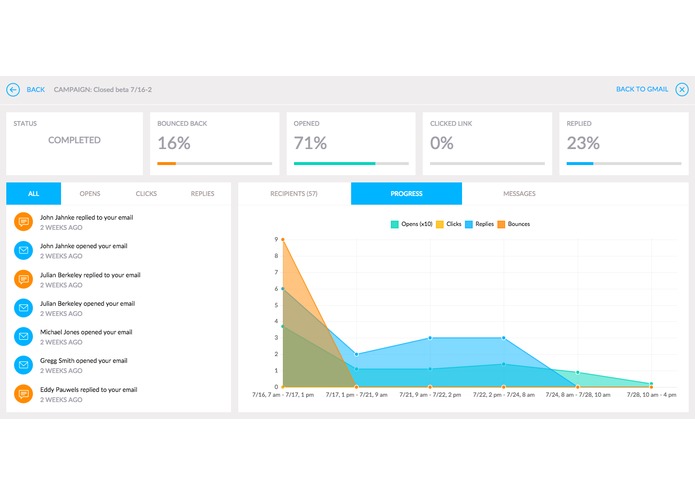Viewport: 695px width, 494px height.
Task: Click the 23% replied value
Action: coord(583,143)
